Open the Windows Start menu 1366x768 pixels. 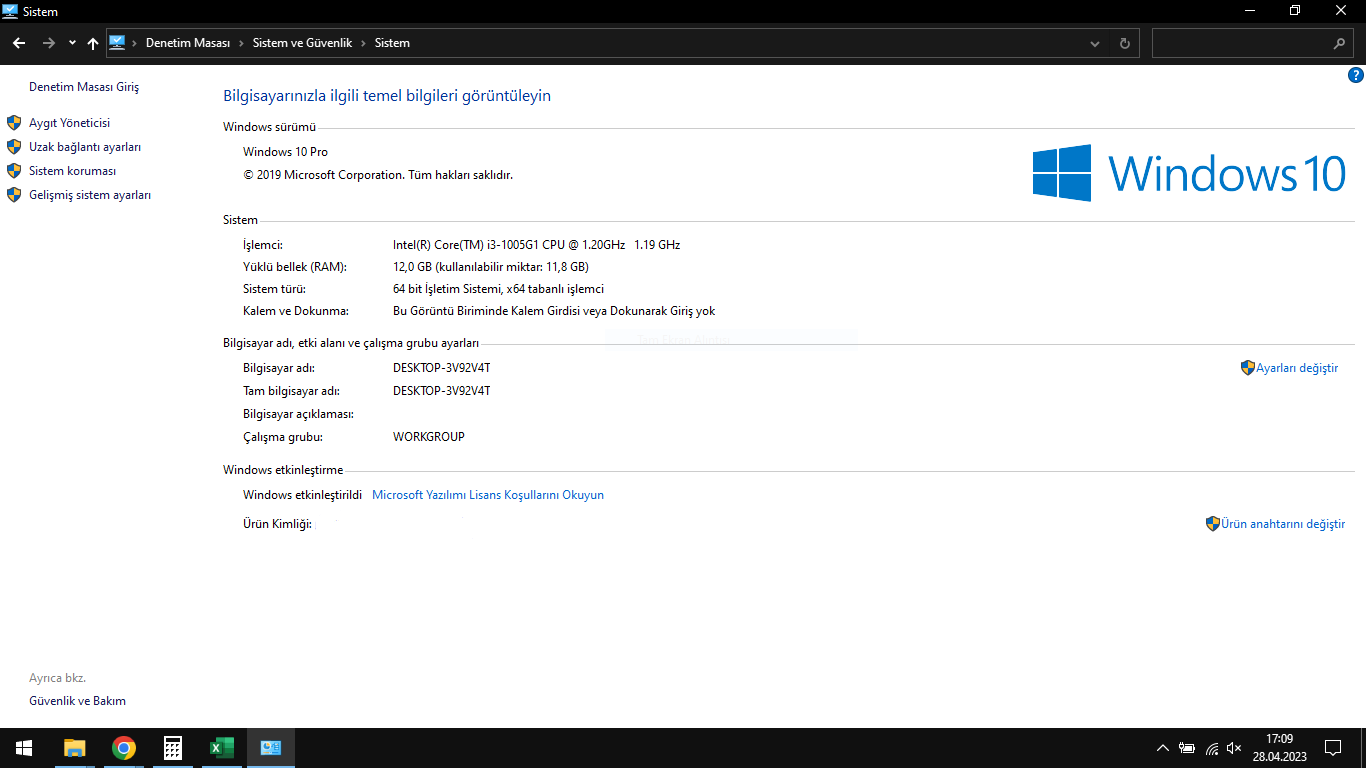(x=24, y=748)
